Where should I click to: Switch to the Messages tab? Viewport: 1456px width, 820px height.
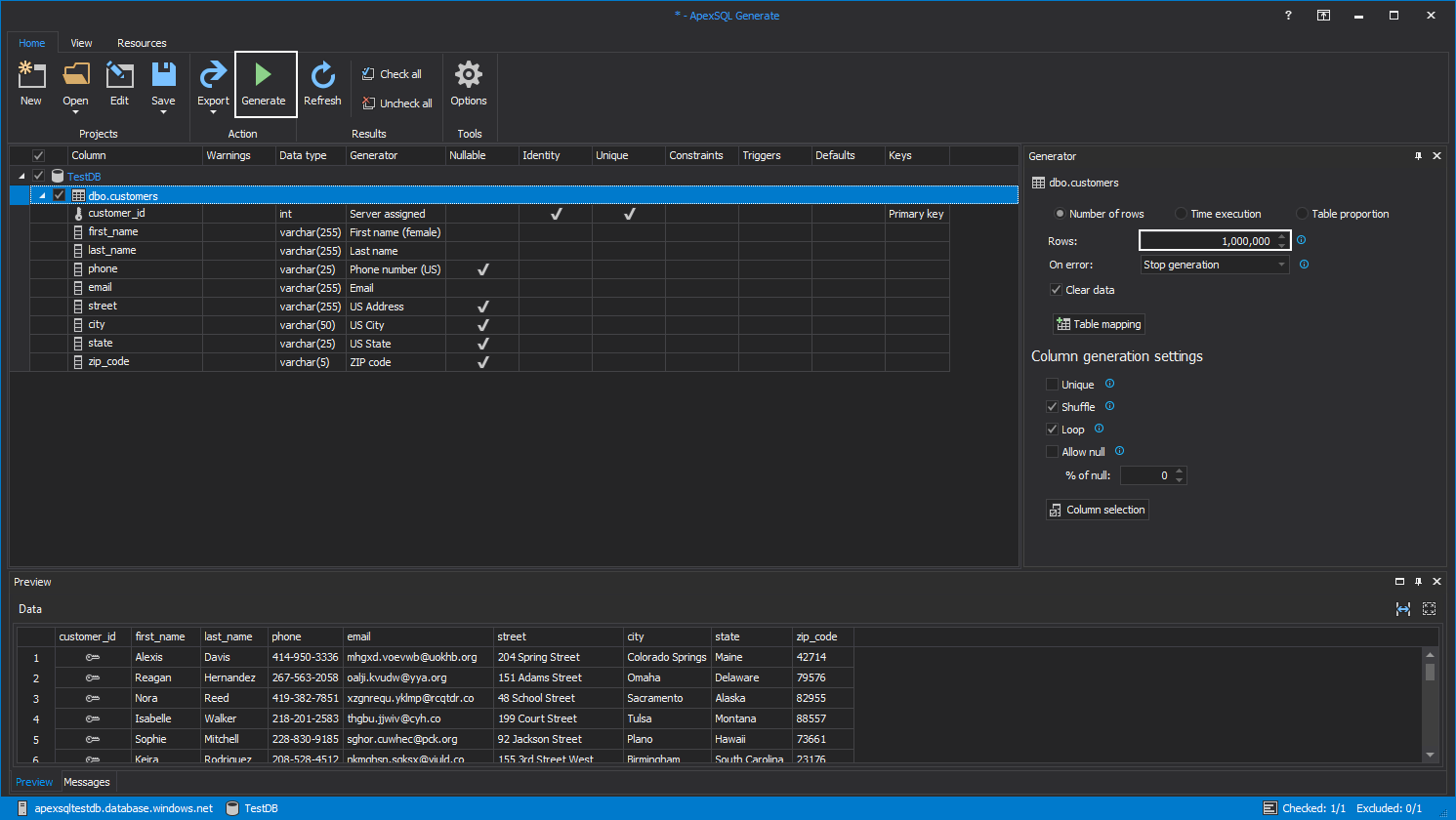[x=87, y=782]
